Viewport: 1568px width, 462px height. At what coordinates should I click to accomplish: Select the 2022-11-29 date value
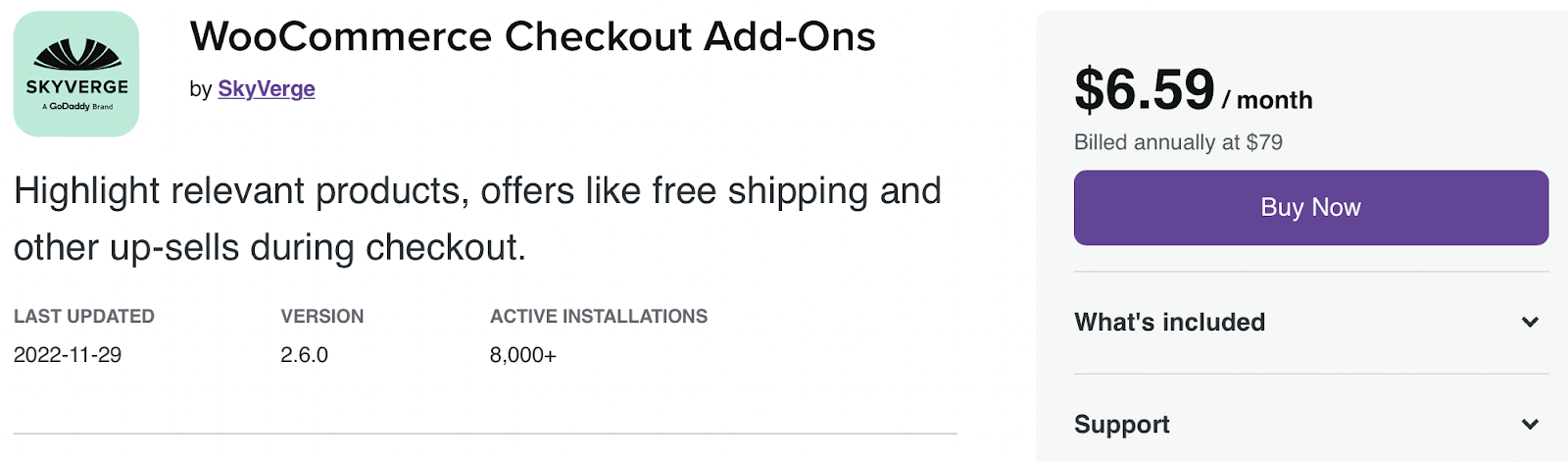click(68, 355)
